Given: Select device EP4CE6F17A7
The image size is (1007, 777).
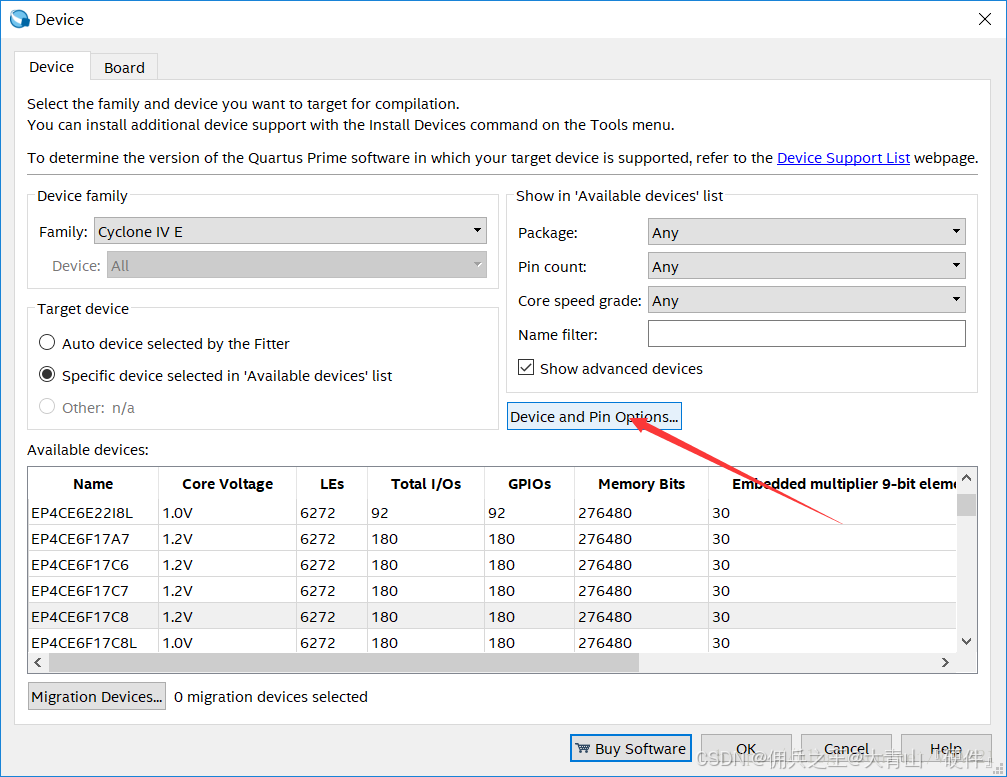Looking at the screenshot, I should click(80, 539).
